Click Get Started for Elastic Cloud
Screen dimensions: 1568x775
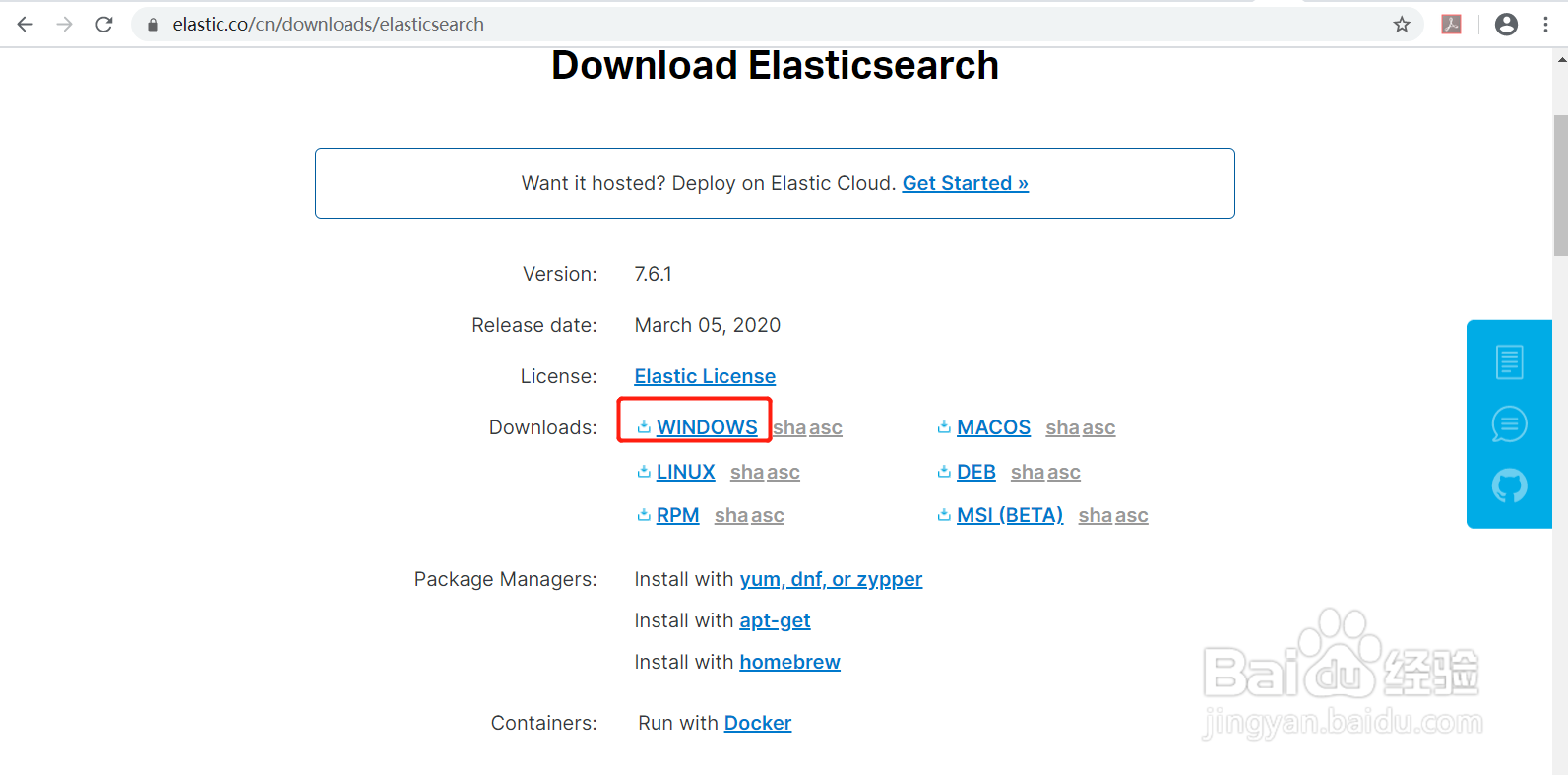[965, 183]
